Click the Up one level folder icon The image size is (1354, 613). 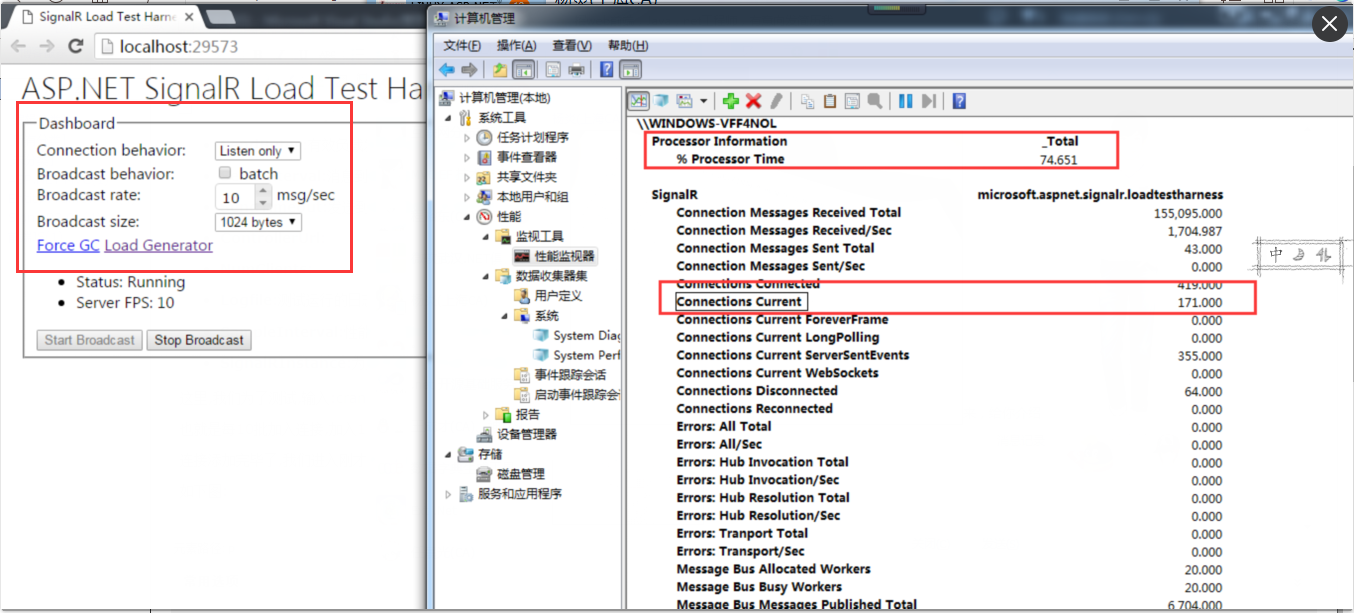pyautogui.click(x=500, y=70)
